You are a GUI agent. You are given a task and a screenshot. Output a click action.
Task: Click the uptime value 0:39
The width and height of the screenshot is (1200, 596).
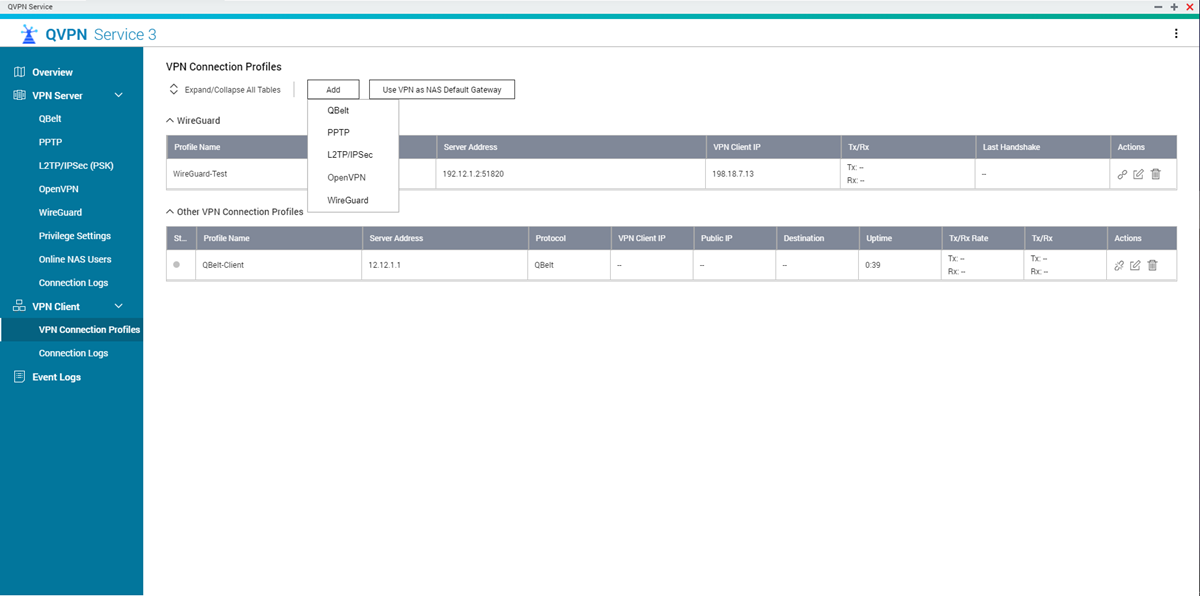pyautogui.click(x=873, y=265)
